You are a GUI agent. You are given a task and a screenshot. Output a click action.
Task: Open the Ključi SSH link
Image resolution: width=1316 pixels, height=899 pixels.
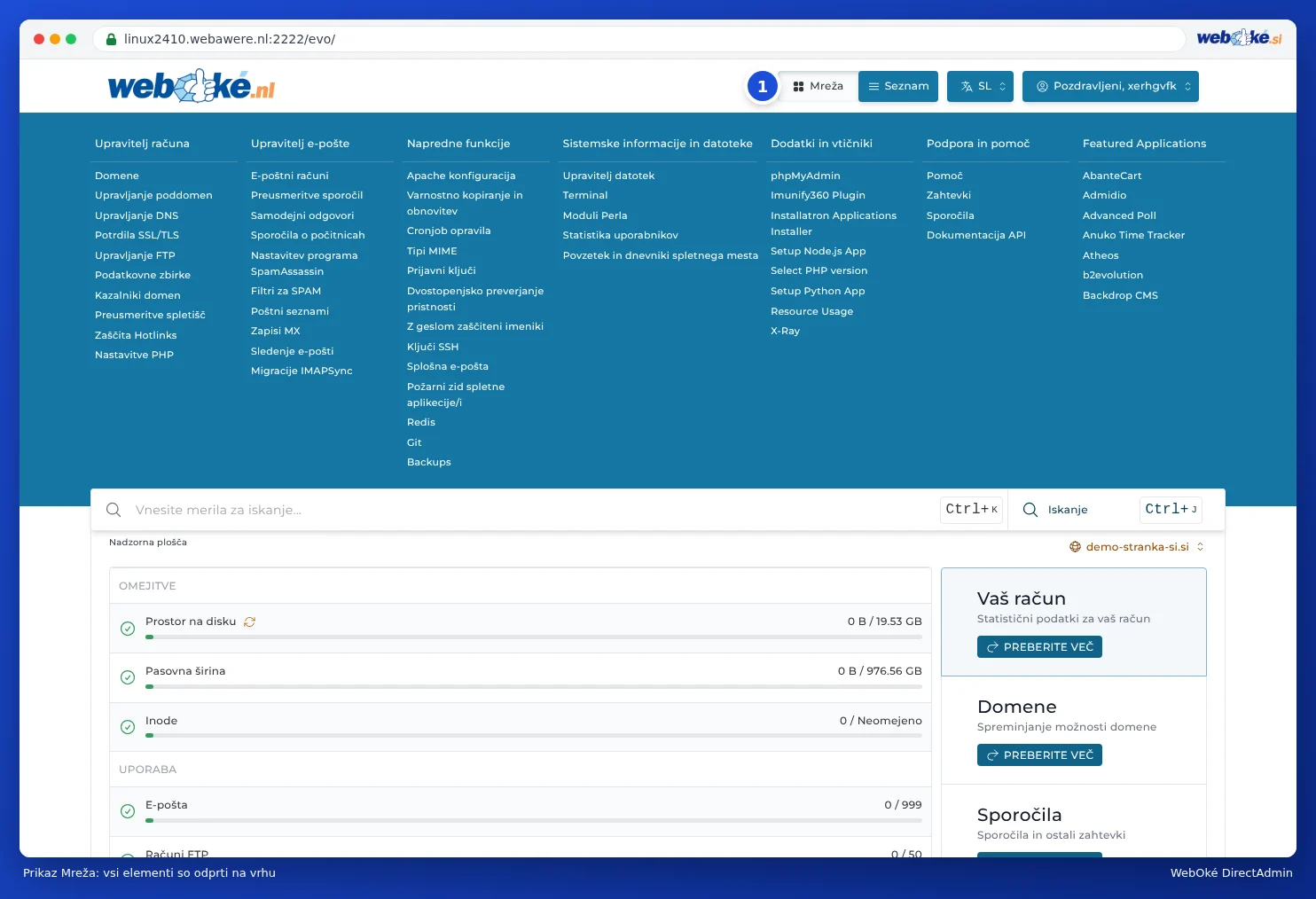(433, 347)
